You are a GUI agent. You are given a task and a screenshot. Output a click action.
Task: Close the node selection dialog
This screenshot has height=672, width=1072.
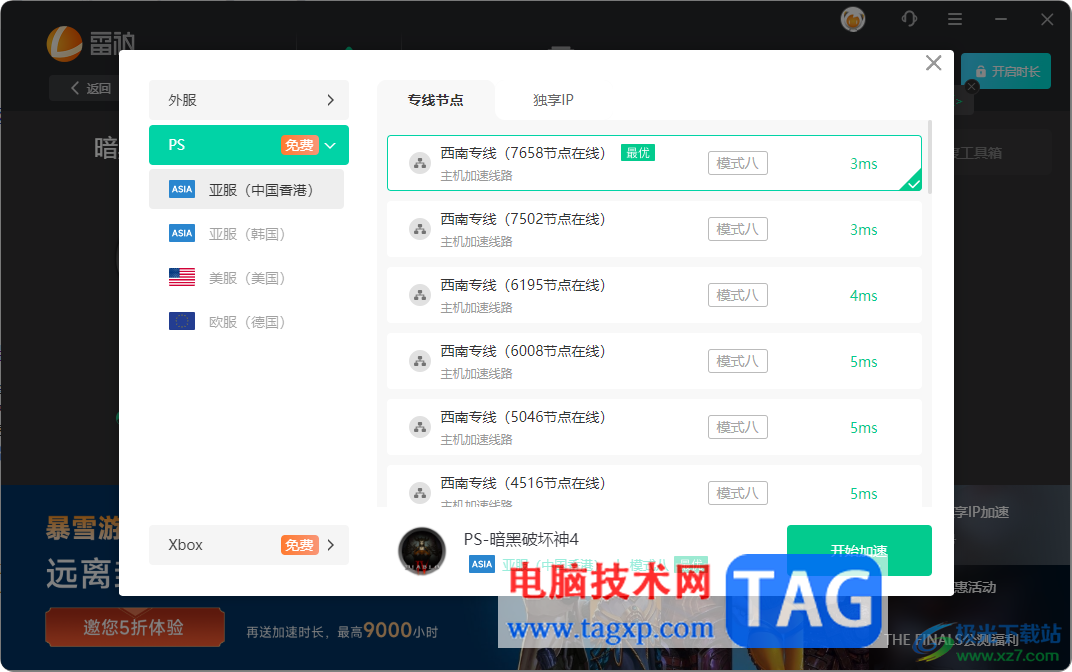[933, 63]
